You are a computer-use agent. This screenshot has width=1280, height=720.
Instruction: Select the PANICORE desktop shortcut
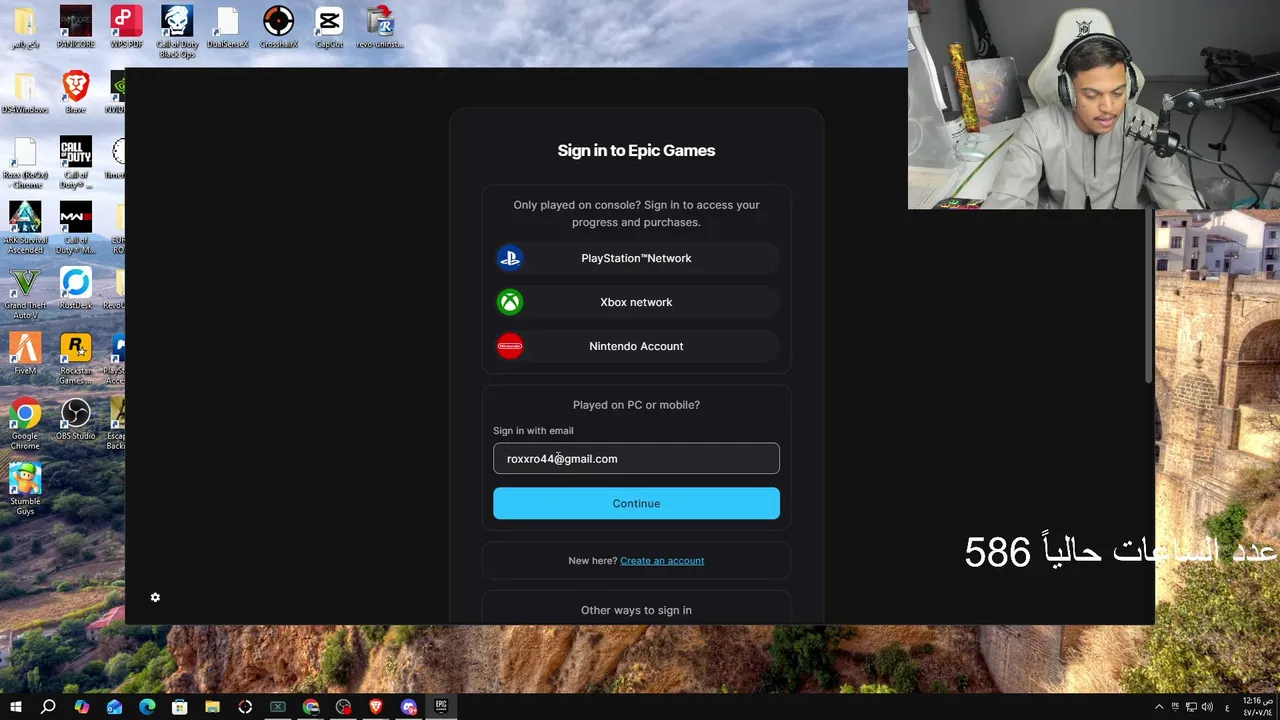76,28
